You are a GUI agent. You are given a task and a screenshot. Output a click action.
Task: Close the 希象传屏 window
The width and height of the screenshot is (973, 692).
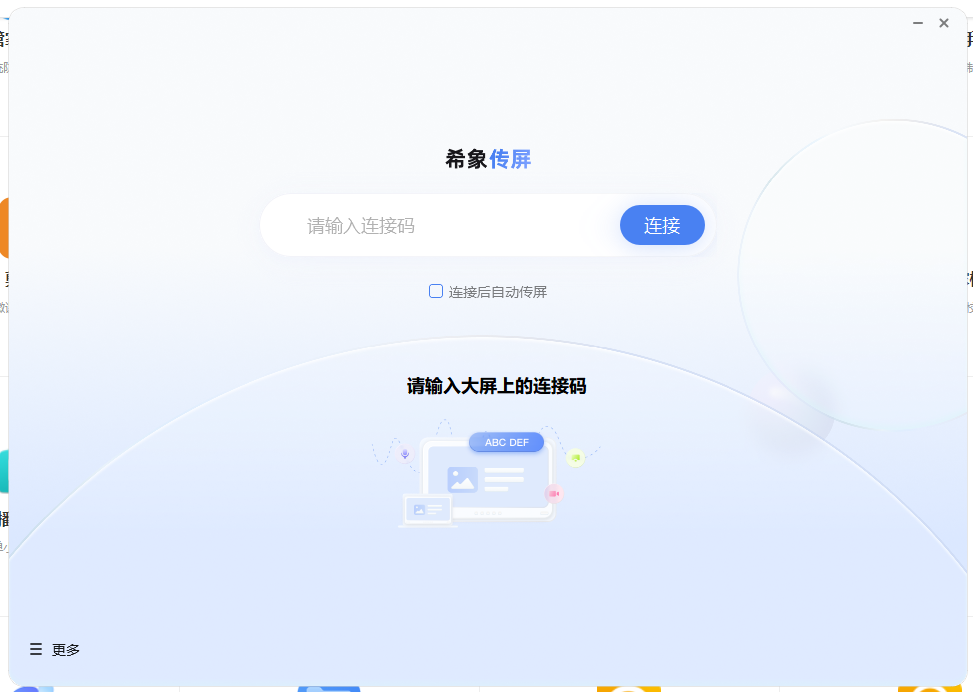click(x=944, y=23)
